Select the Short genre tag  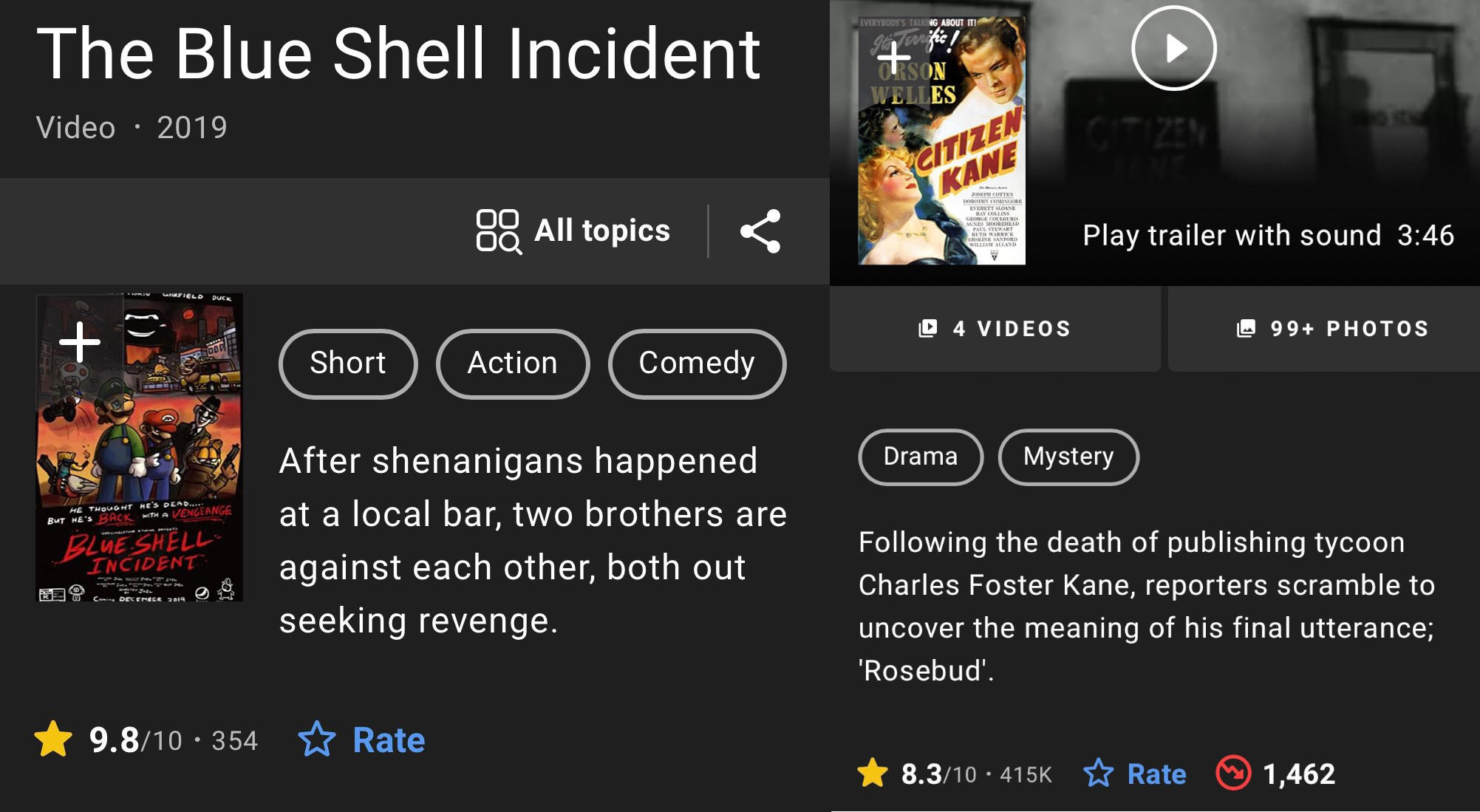coord(347,363)
